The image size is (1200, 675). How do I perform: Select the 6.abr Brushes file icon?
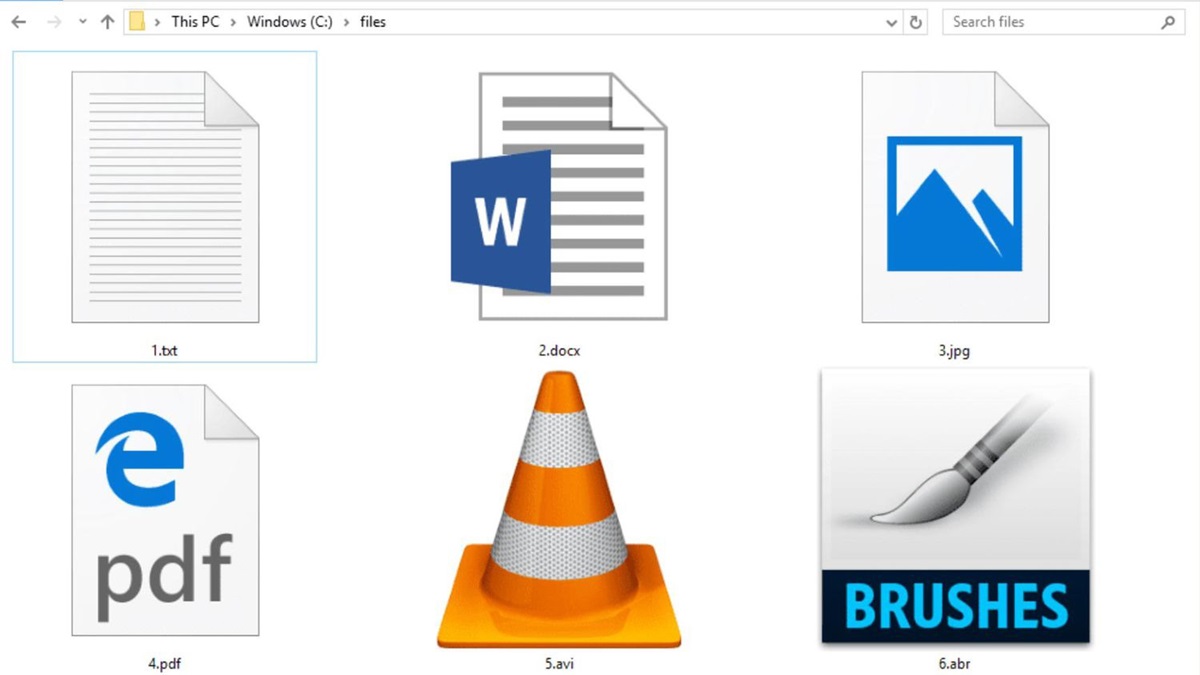click(955, 506)
